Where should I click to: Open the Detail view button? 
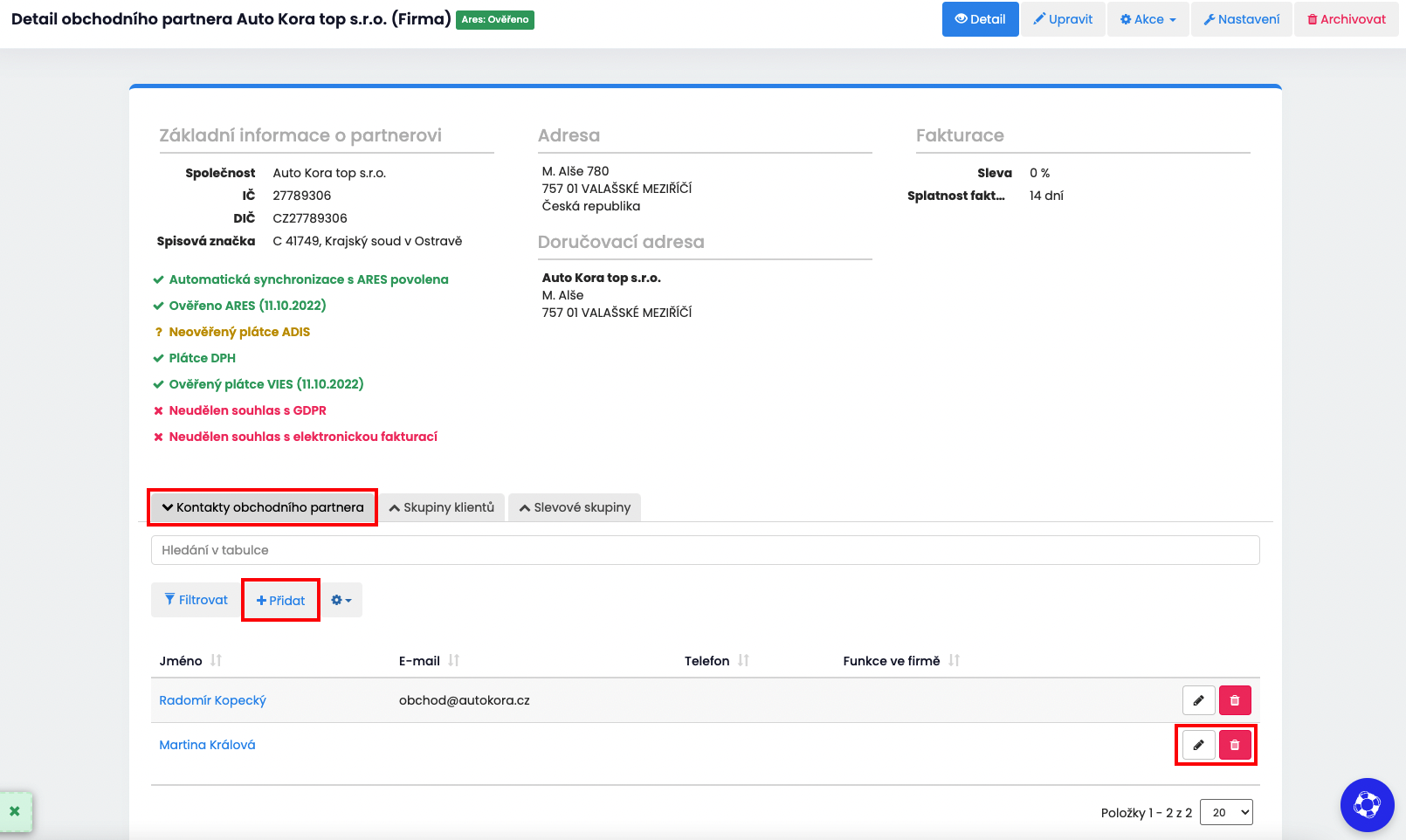(x=980, y=19)
